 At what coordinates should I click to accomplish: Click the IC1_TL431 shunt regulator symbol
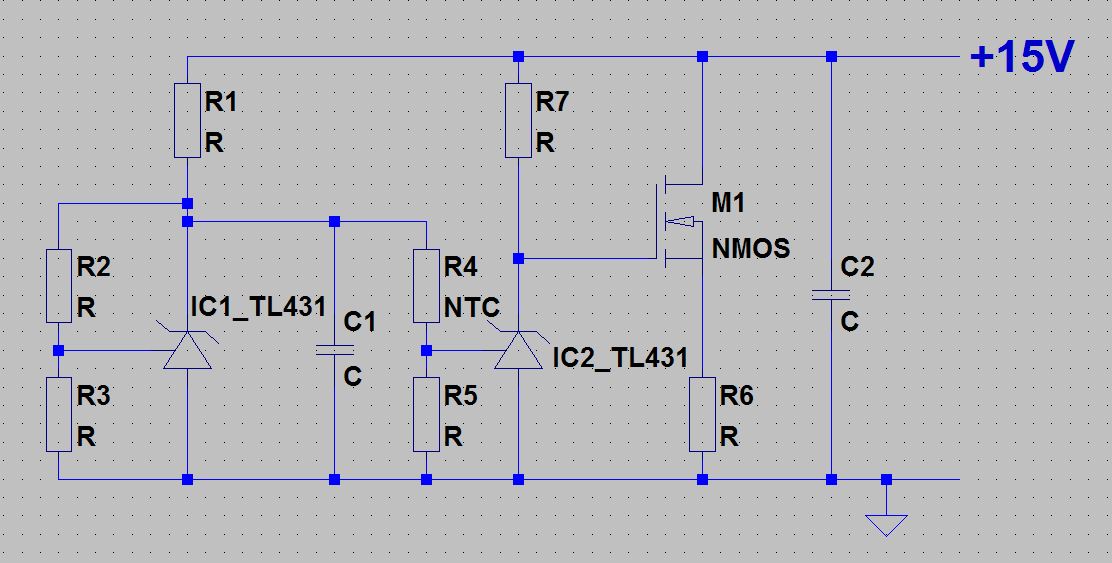[187, 351]
